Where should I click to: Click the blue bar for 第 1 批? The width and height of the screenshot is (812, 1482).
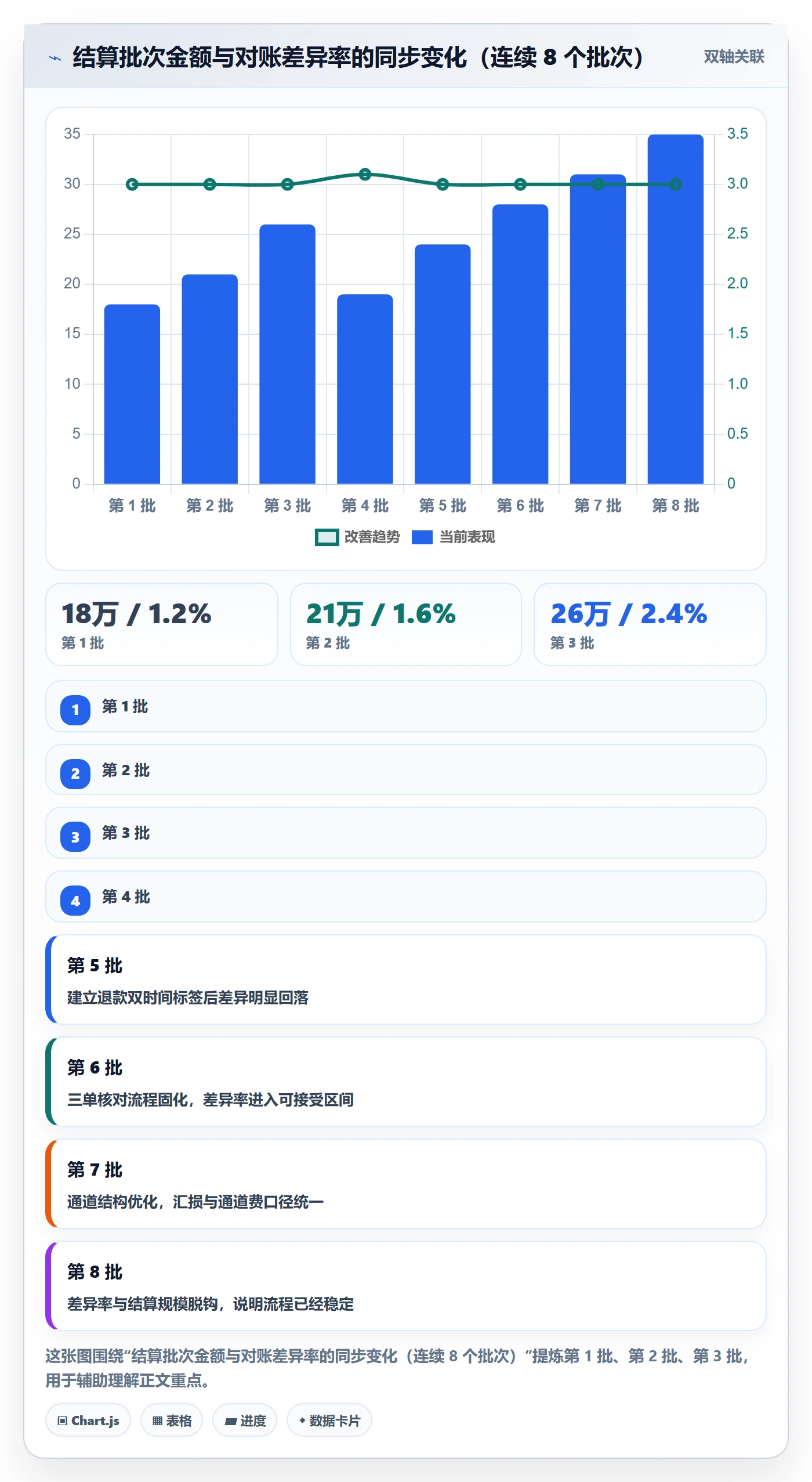(x=132, y=394)
